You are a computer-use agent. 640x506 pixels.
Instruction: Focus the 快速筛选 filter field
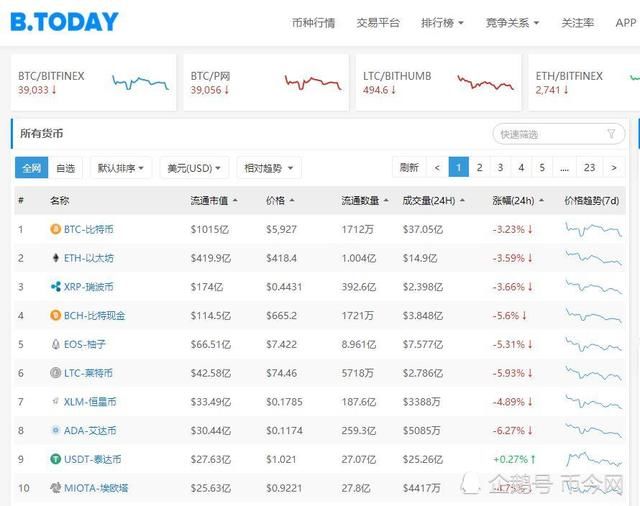pos(559,134)
